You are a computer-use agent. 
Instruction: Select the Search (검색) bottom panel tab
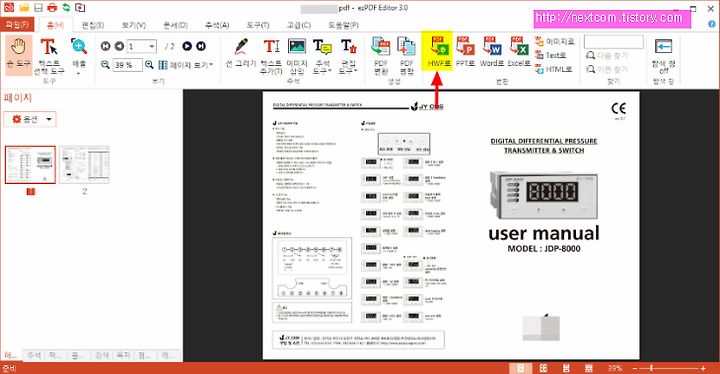pyautogui.click(x=102, y=356)
